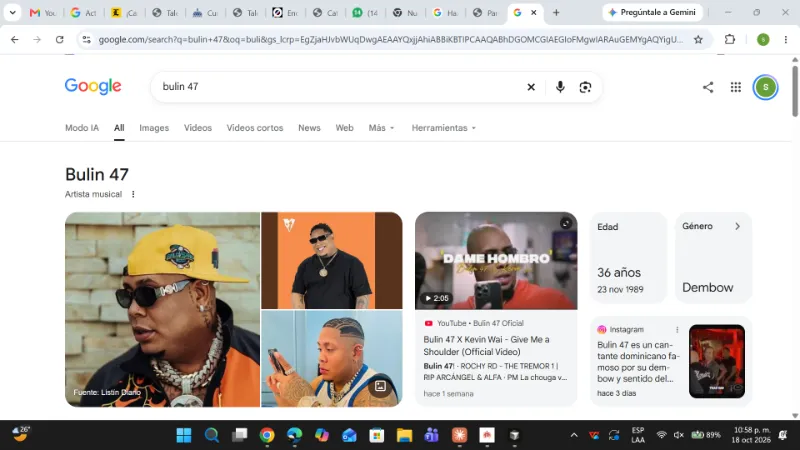
Task: Clear the search box text
Action: click(x=531, y=87)
